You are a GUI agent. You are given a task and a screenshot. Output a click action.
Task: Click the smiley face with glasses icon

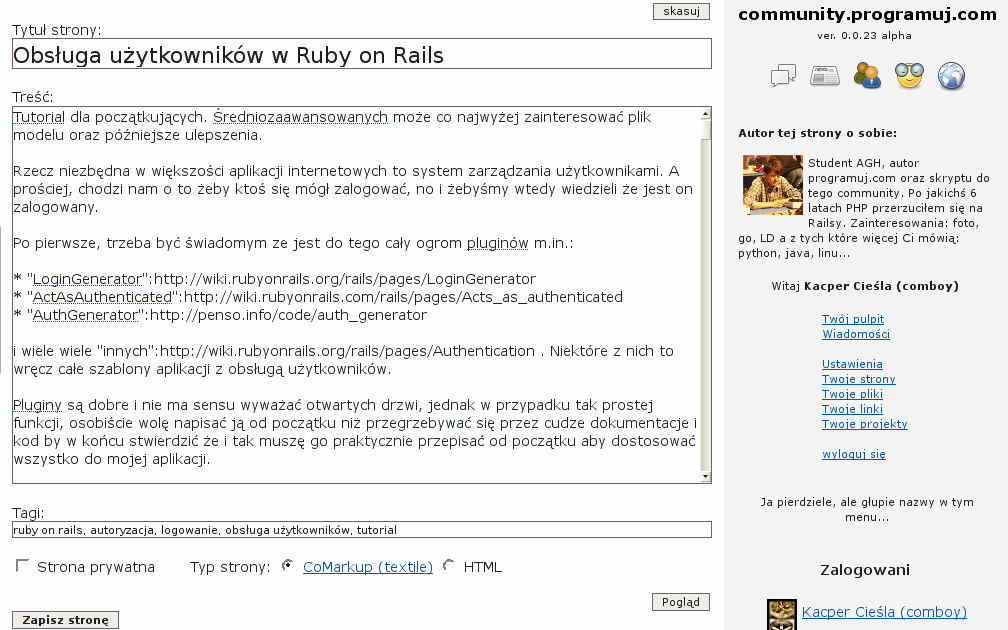tap(909, 76)
